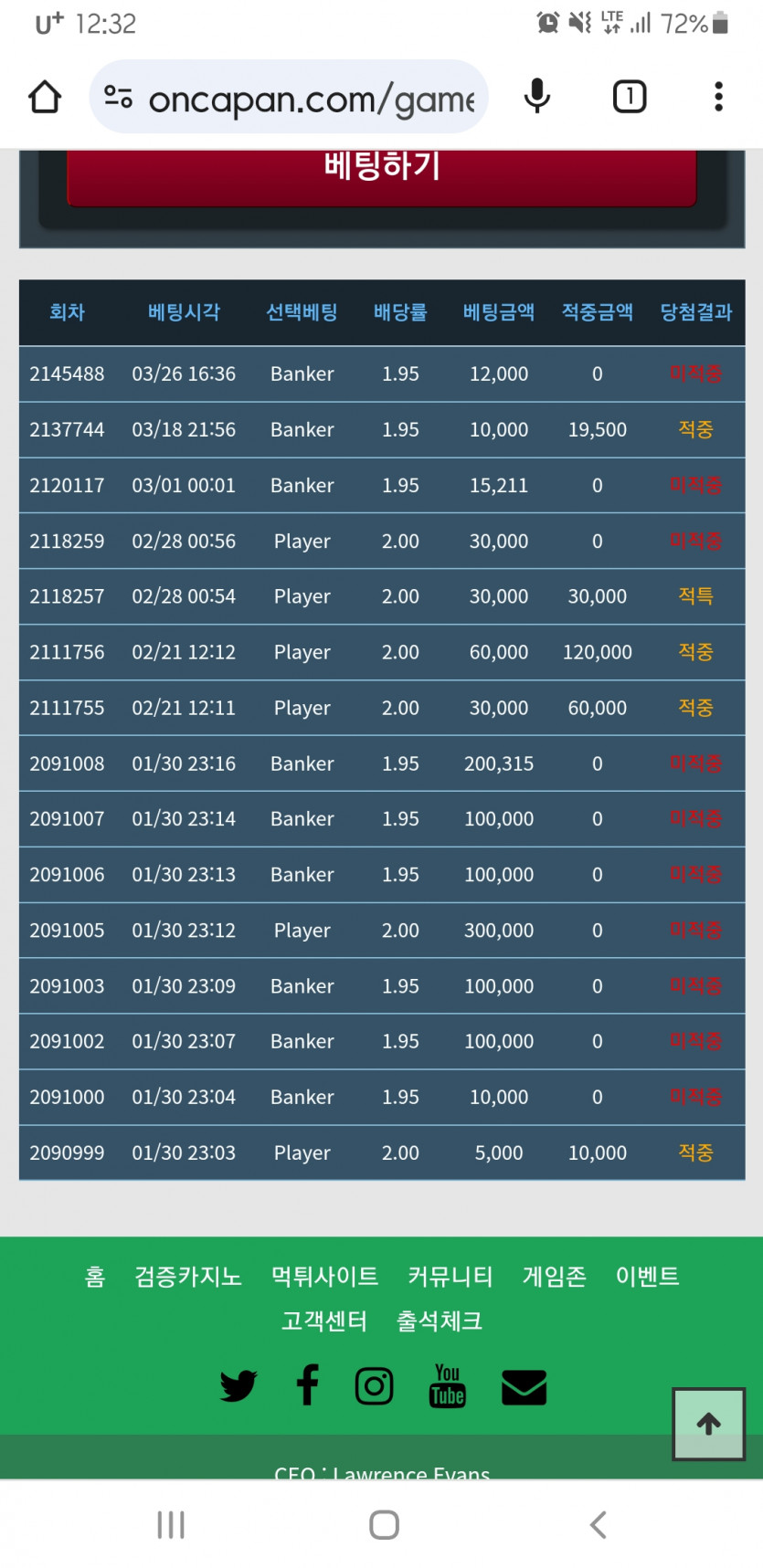This screenshot has height=1568, width=763.
Task: Go to 커뮤니티 in footer menu
Action: (x=450, y=1276)
